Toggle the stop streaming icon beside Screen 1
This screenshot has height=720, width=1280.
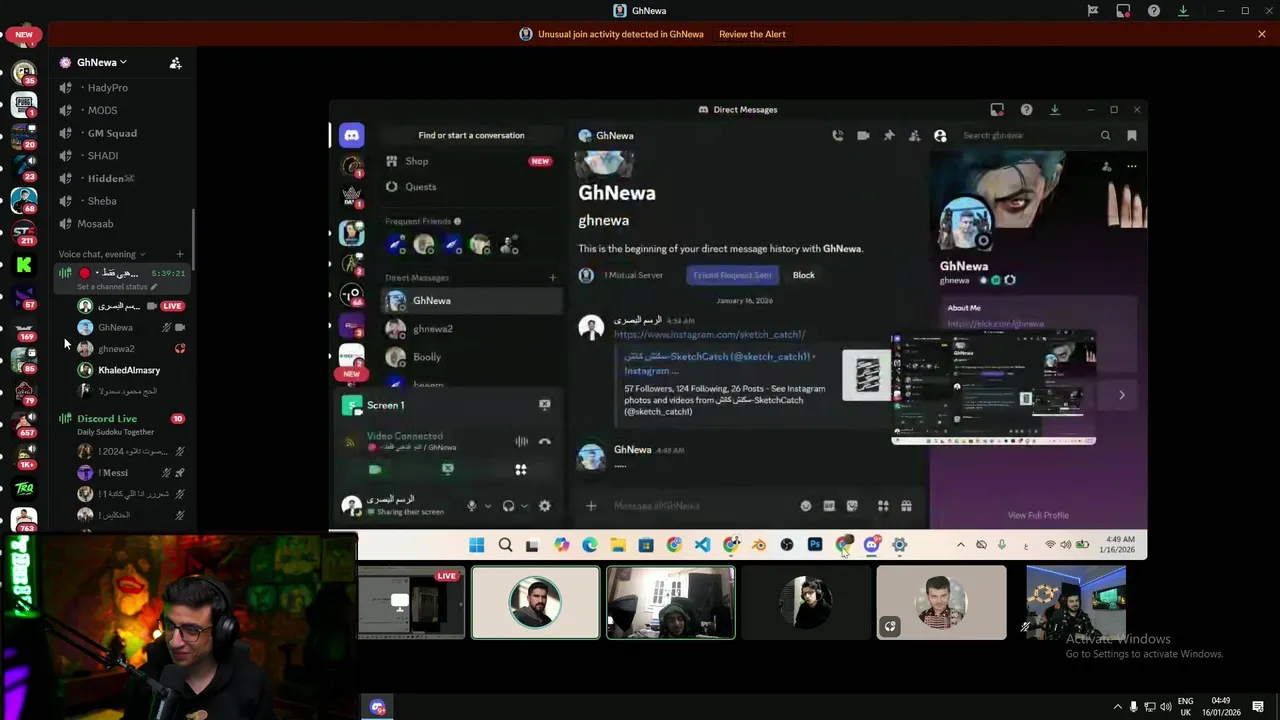click(545, 405)
